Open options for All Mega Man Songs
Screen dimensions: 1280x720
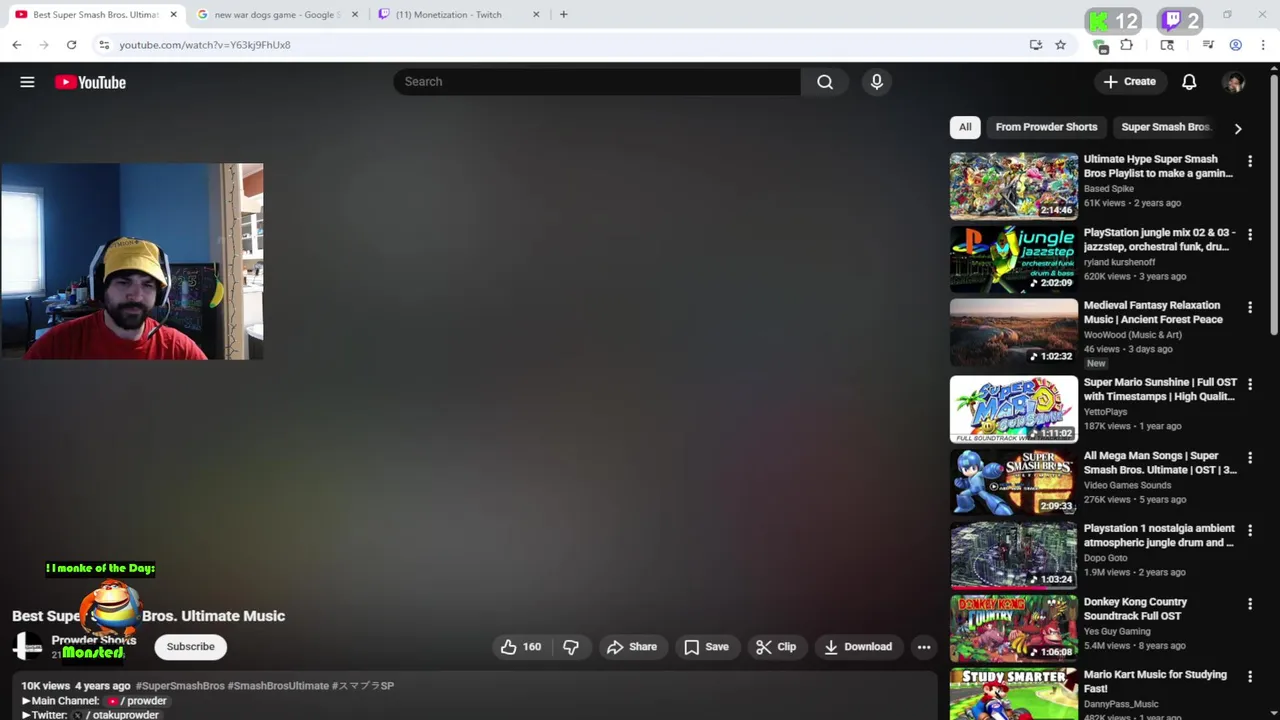pos(1250,457)
